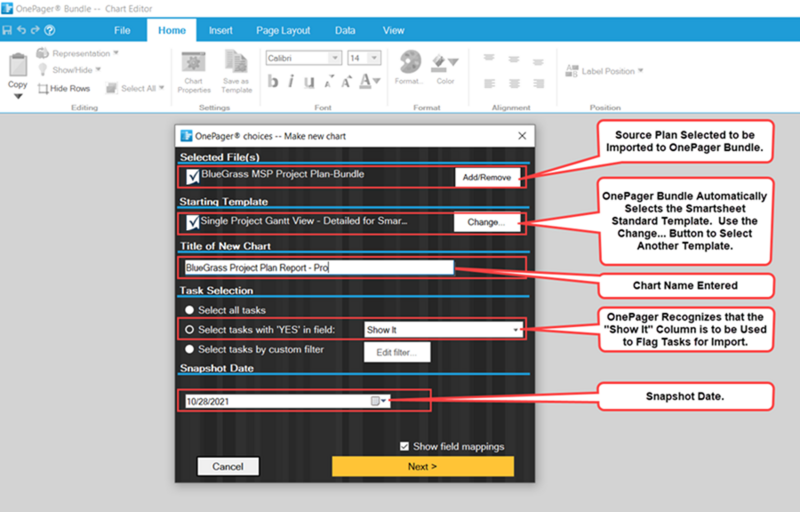800x512 pixels.
Task: Choose Select tasks by custom filter option
Action: point(189,349)
